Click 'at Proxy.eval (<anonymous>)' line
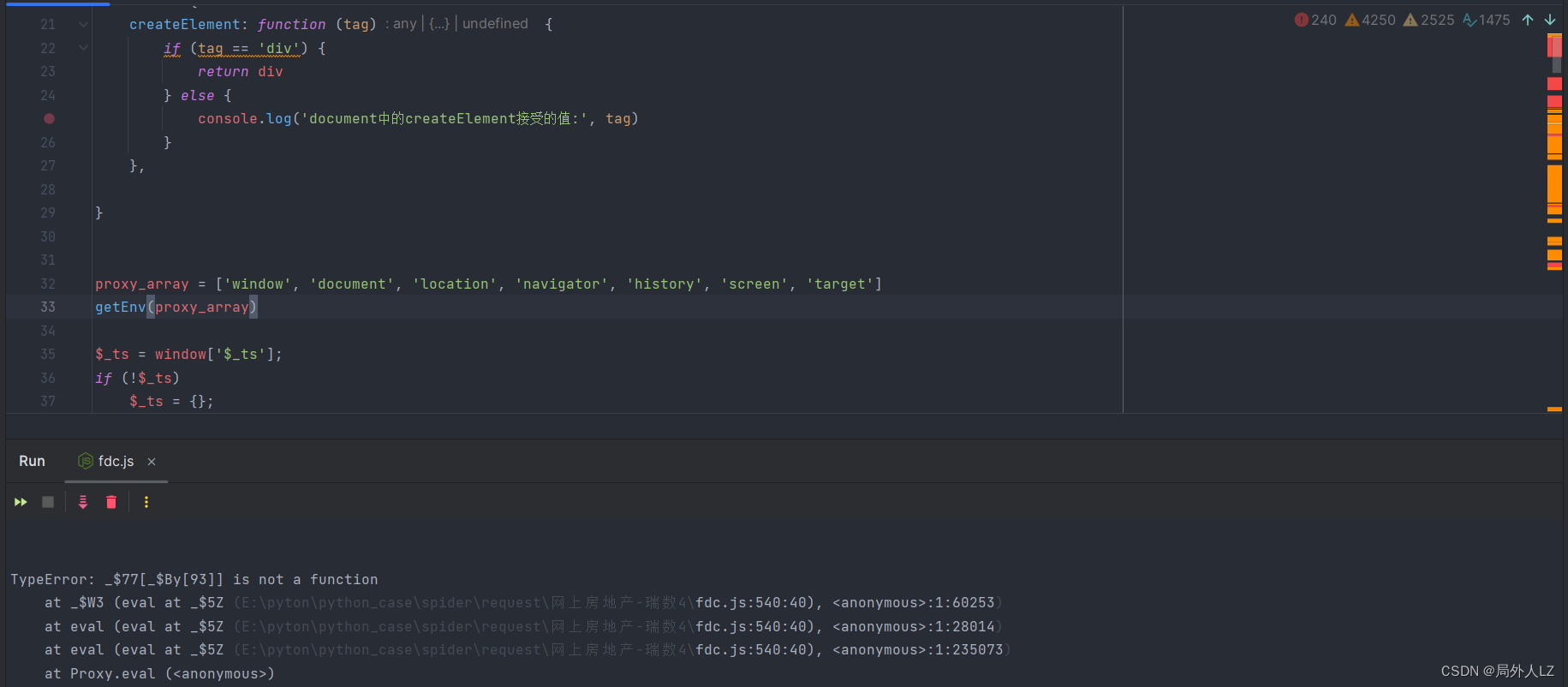The width and height of the screenshot is (1568, 687). point(159,674)
